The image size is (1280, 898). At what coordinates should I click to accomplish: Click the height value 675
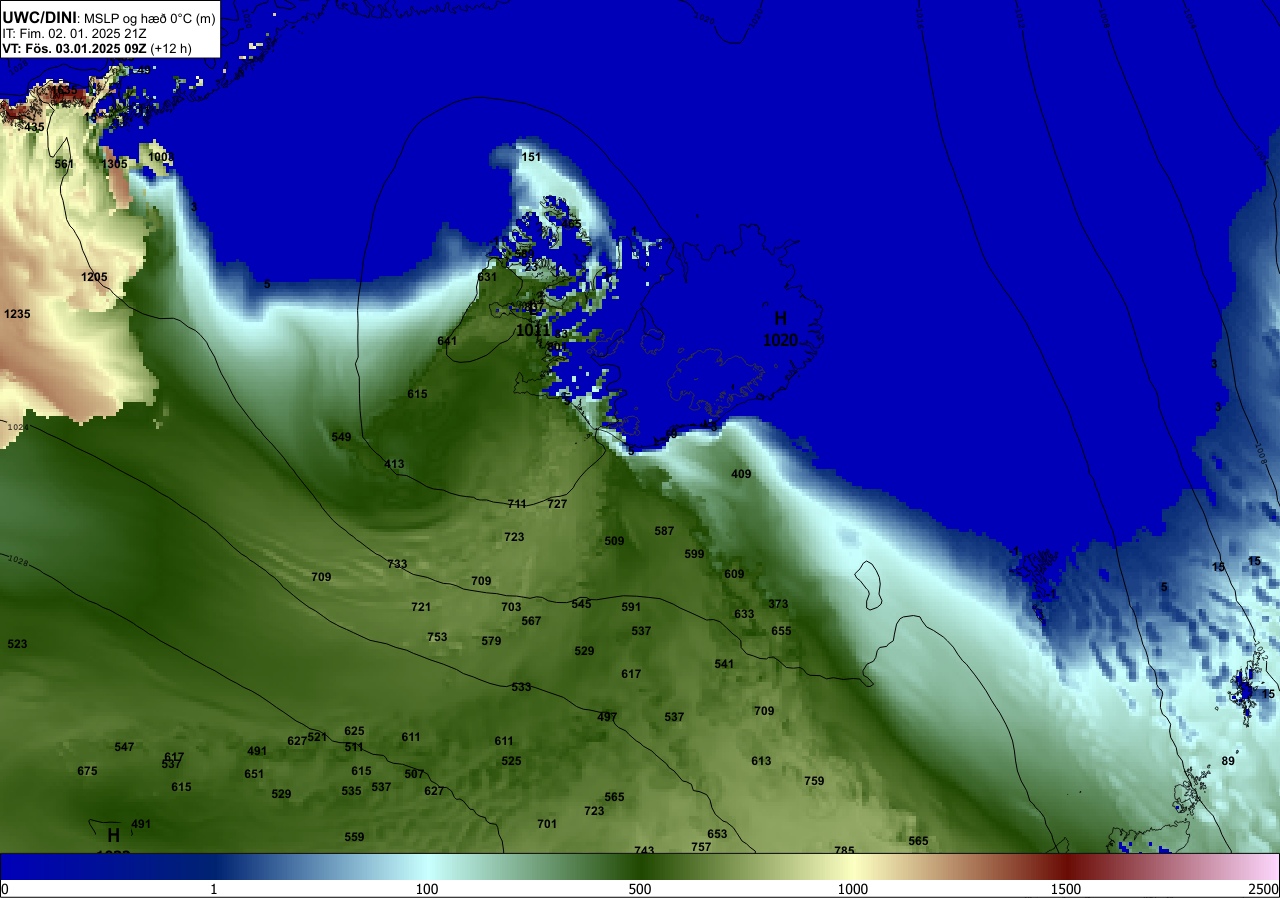click(x=87, y=771)
